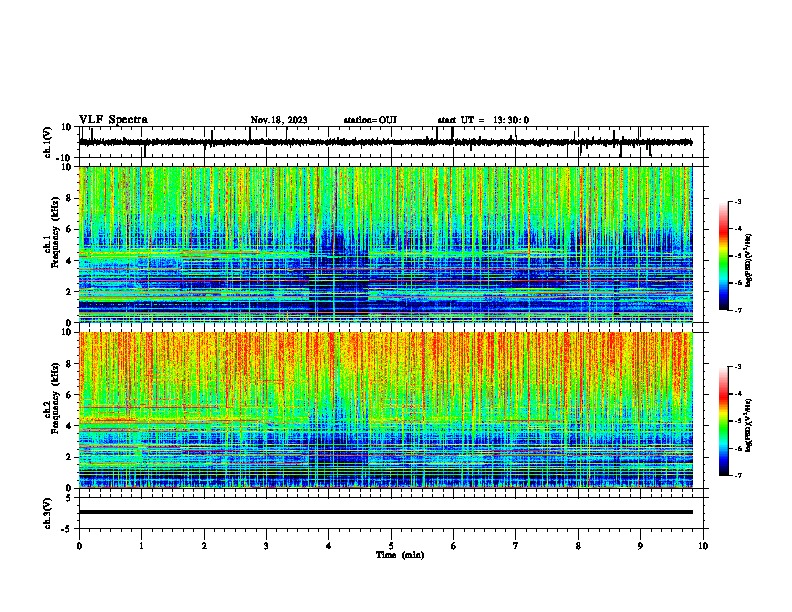The width and height of the screenshot is (792, 612).
Task: Click the -10 tick on ch.1(V) axis
Action: point(65,158)
